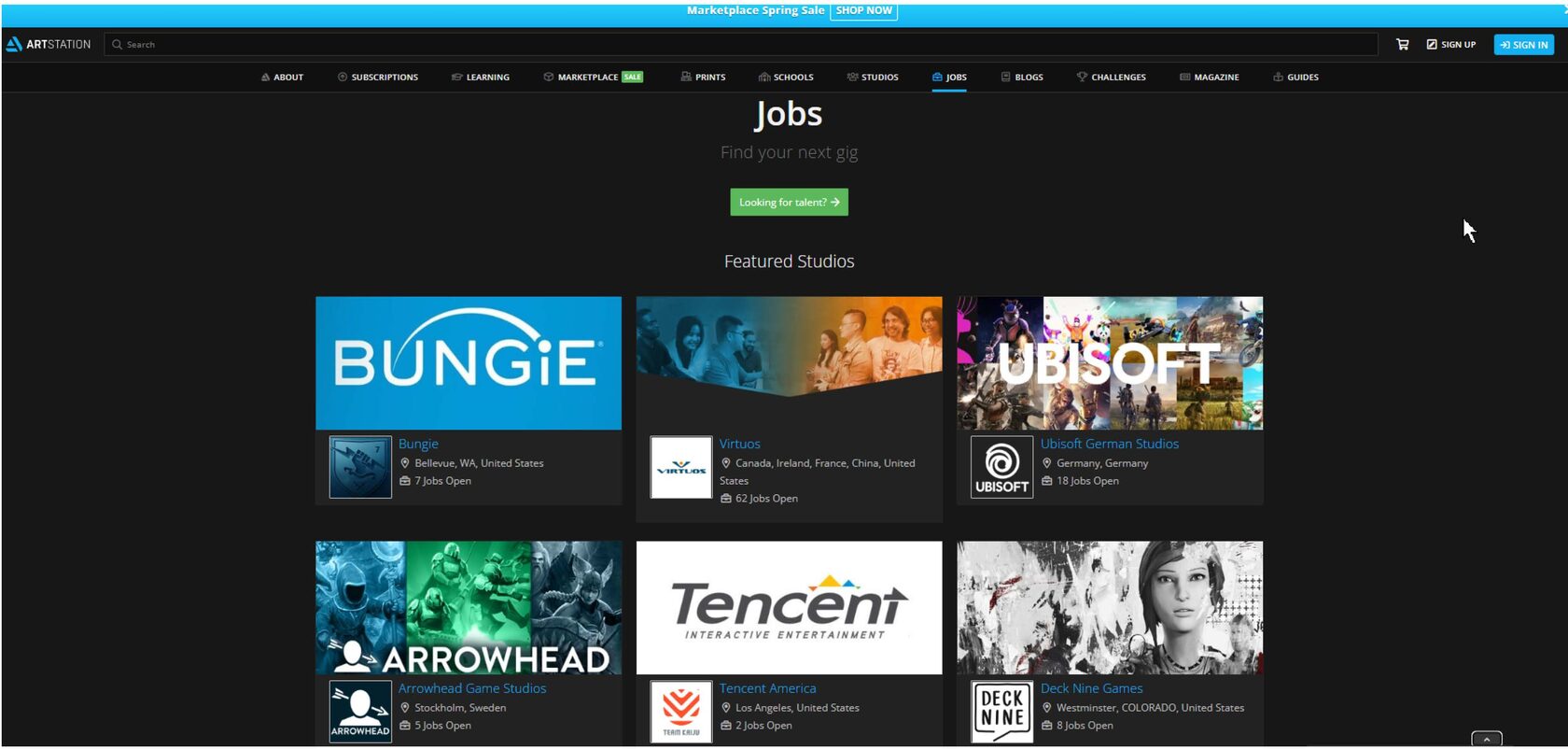1568x749 pixels.
Task: Click the 'Featured Studios' heading
Action: click(789, 261)
